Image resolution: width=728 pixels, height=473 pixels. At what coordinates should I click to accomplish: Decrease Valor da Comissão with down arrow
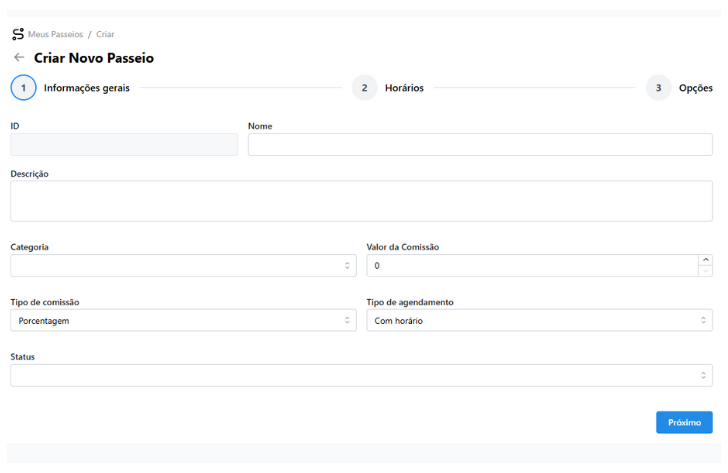705,271
